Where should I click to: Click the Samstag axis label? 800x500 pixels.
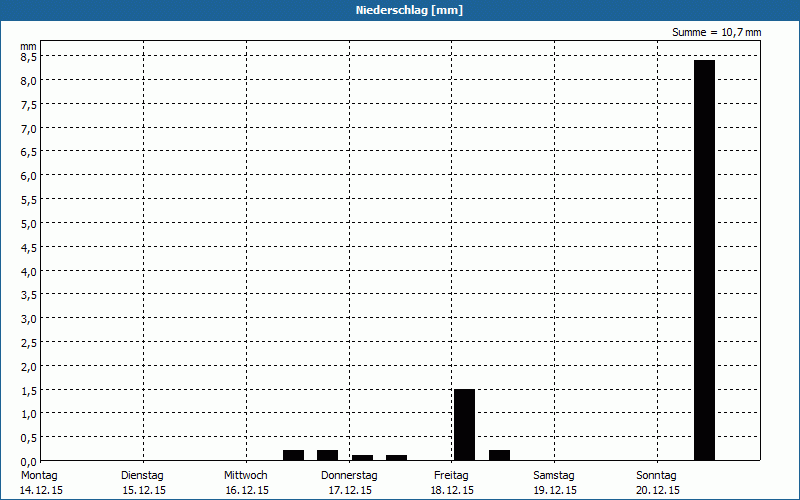click(554, 476)
